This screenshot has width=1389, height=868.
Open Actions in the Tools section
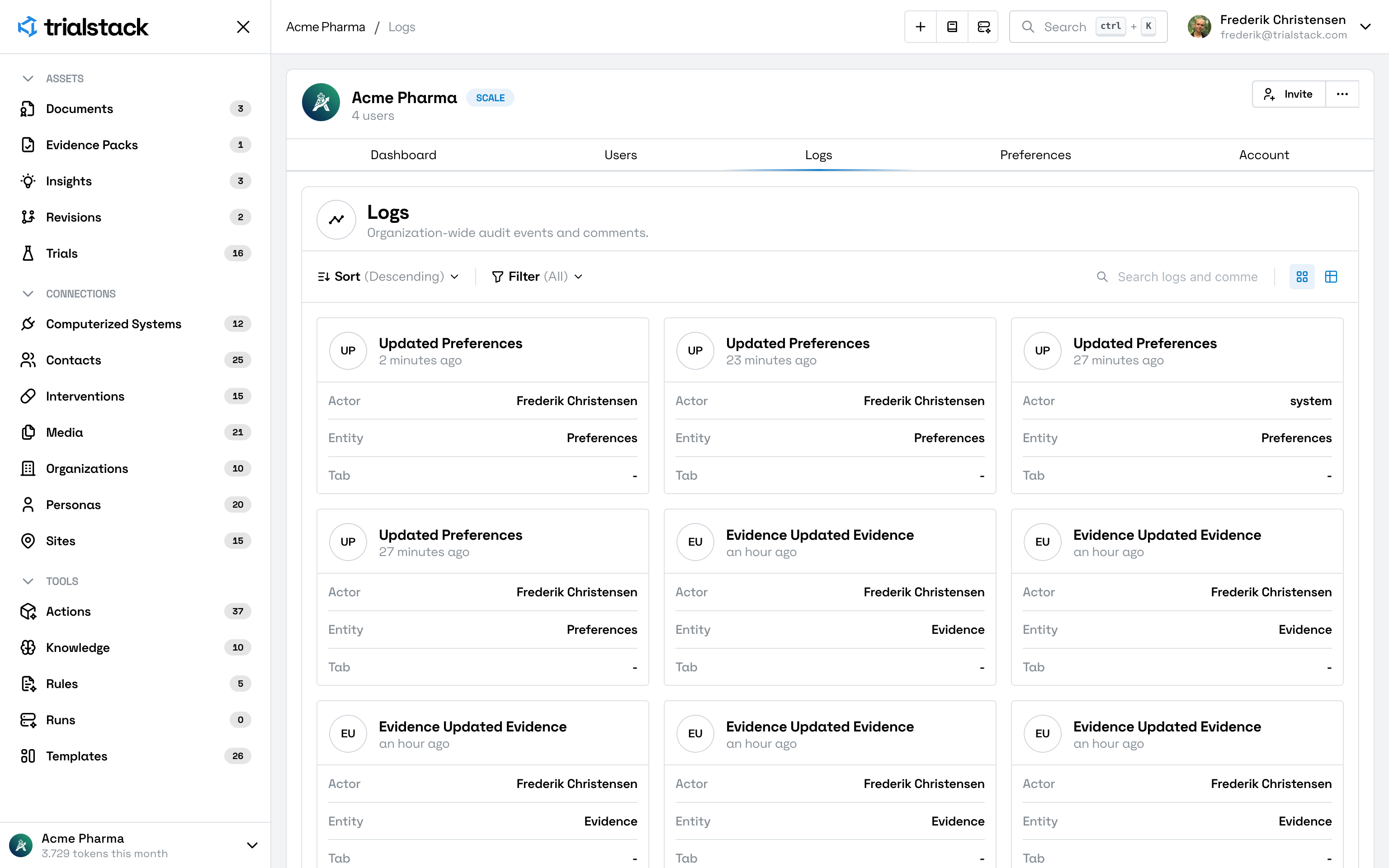tap(136, 611)
